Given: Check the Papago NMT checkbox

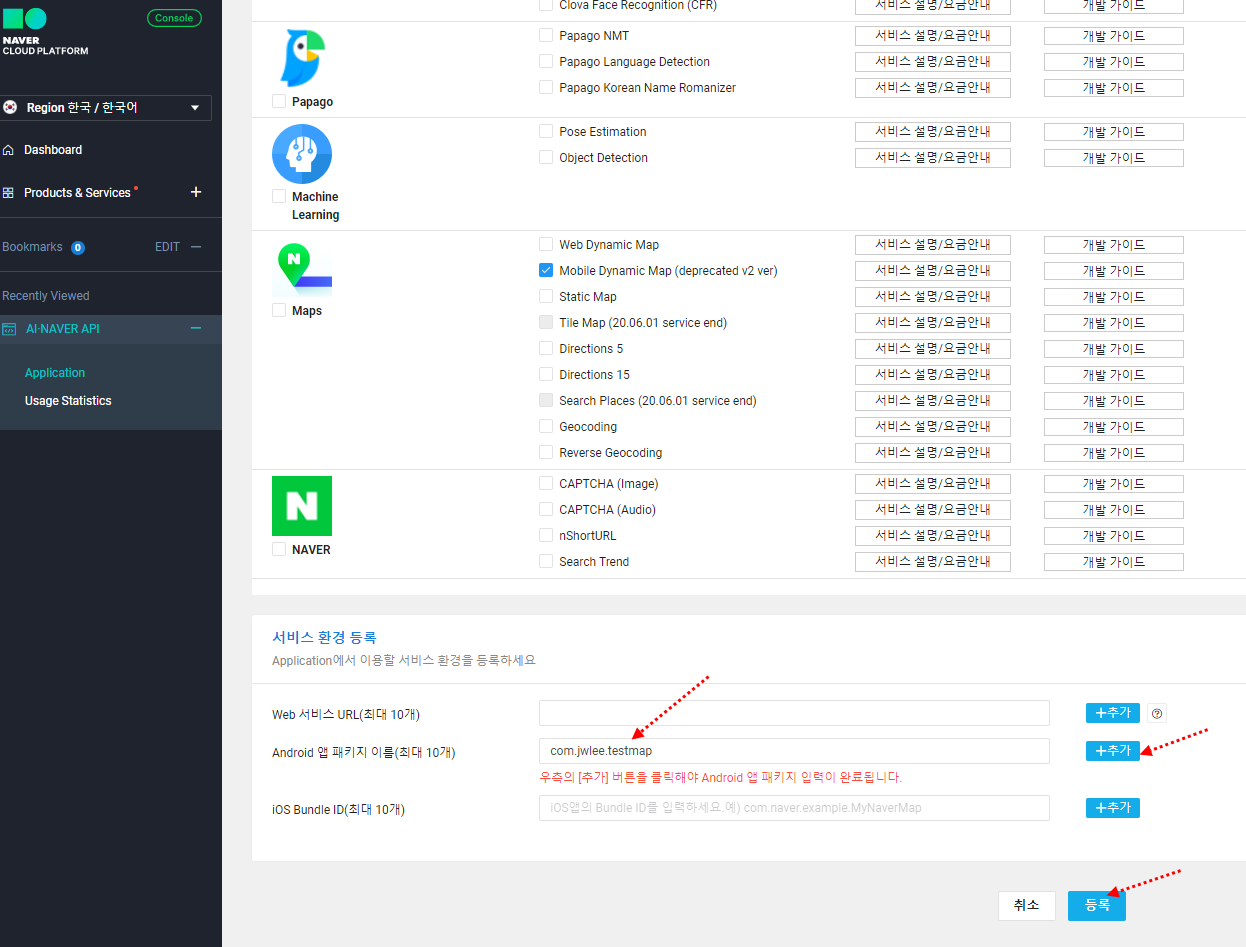Looking at the screenshot, I should click(x=546, y=35).
